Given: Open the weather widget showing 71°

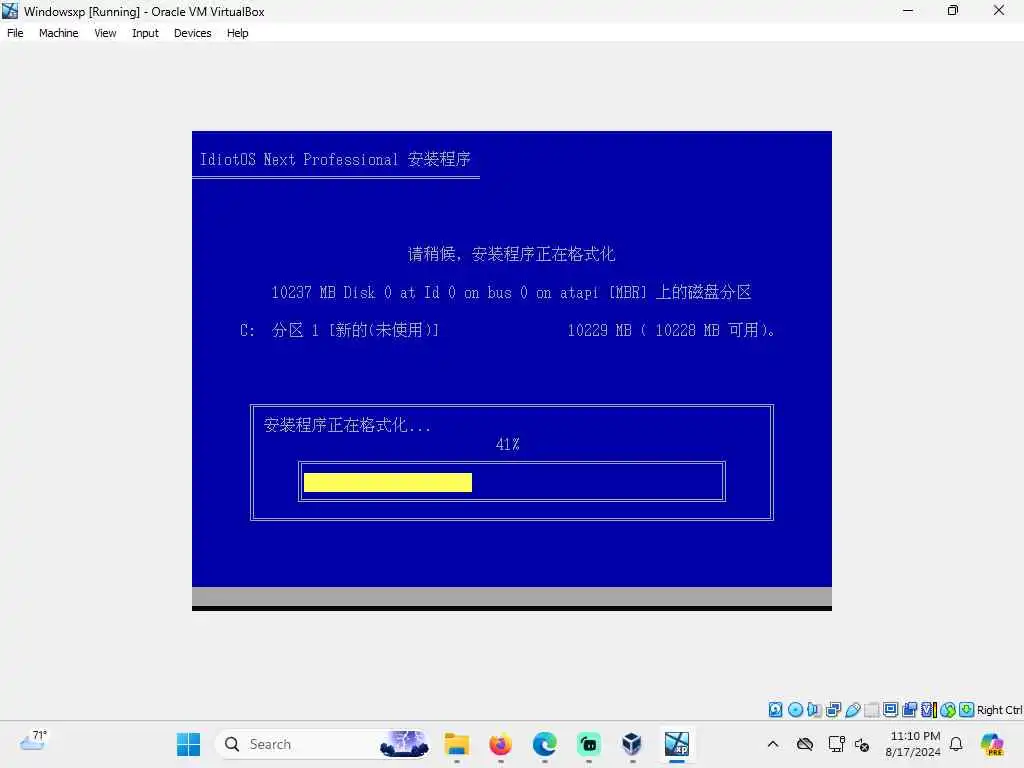Looking at the screenshot, I should click(33, 741).
